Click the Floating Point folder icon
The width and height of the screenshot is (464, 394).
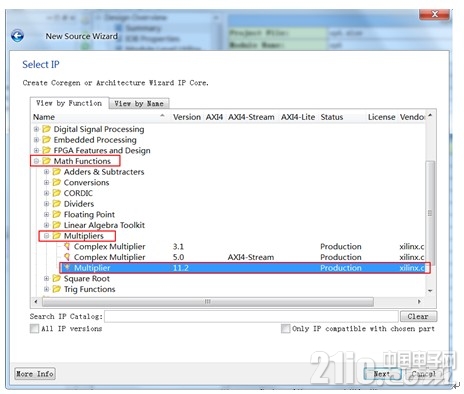coord(57,214)
